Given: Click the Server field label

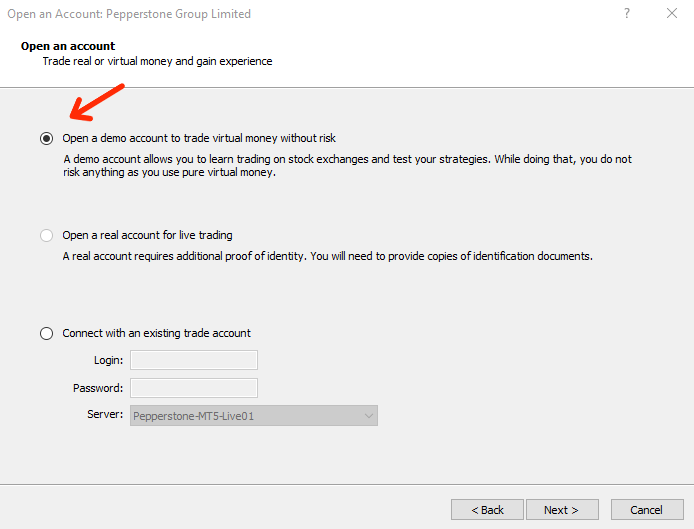Looking at the screenshot, I should pyautogui.click(x=106, y=415).
